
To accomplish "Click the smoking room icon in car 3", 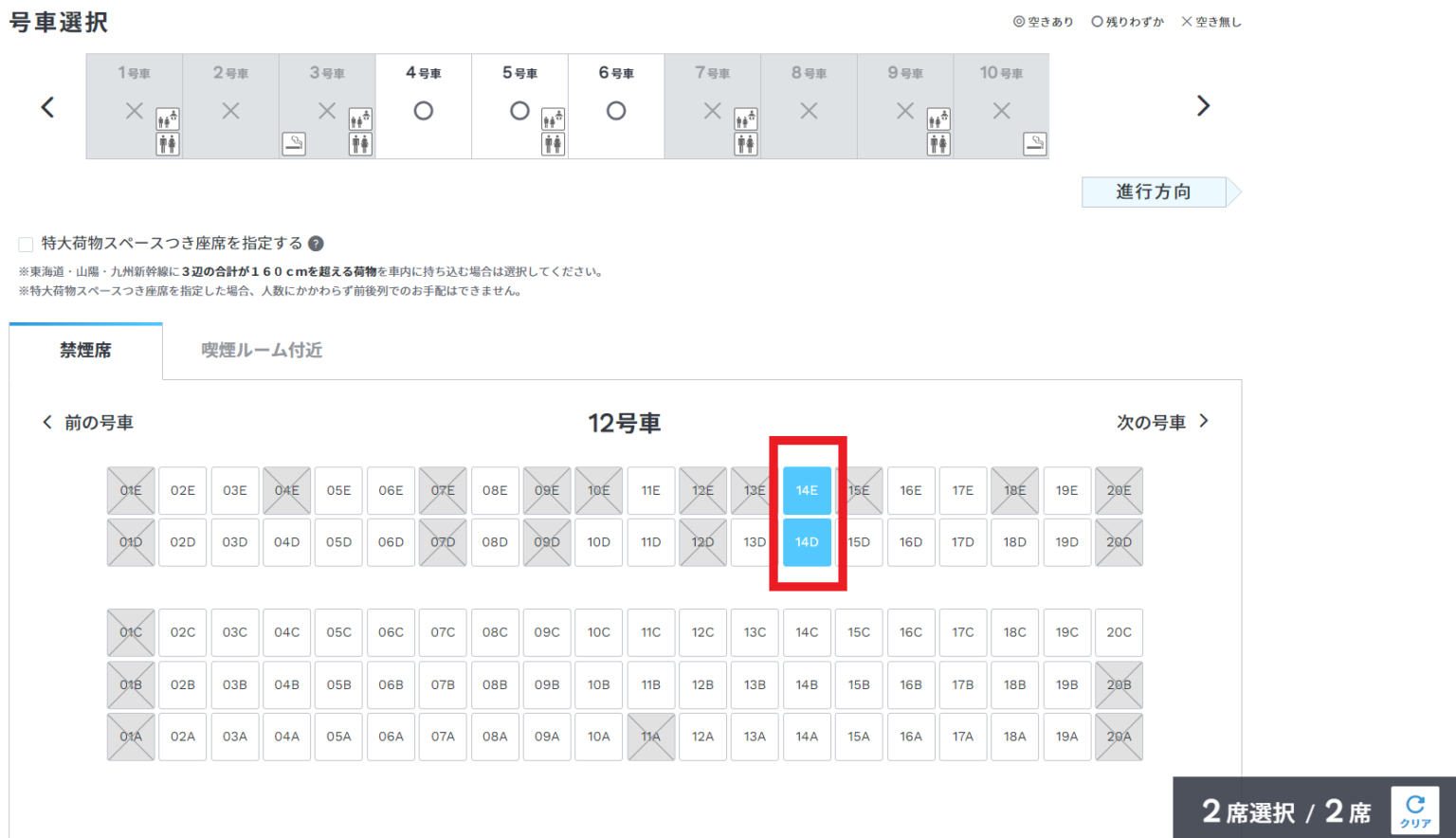I will click(x=294, y=144).
